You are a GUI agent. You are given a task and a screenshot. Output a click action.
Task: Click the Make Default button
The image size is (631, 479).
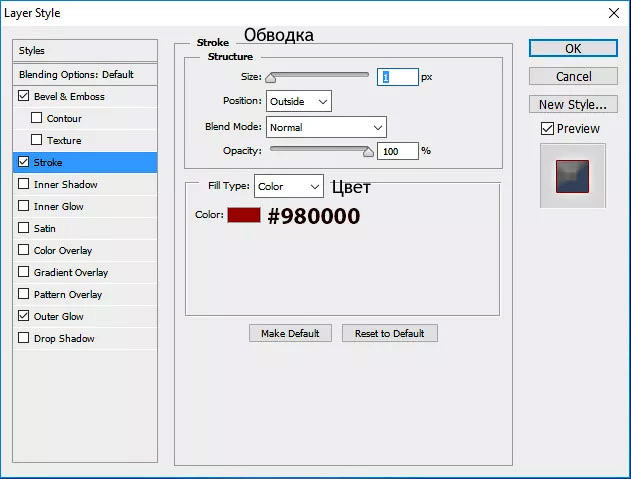pos(290,333)
